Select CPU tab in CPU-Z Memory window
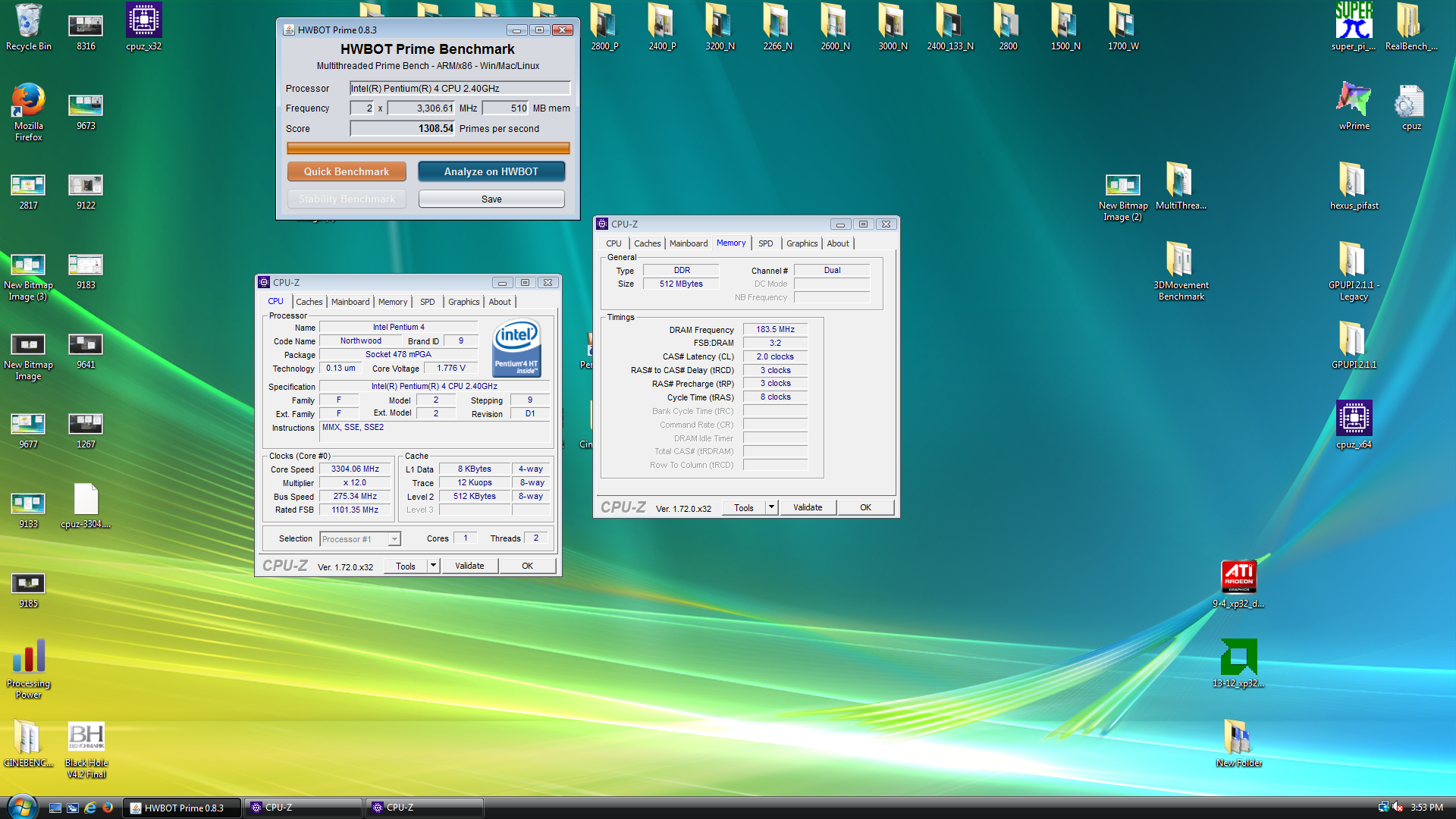Screen dimensions: 1456x819 coord(613,243)
